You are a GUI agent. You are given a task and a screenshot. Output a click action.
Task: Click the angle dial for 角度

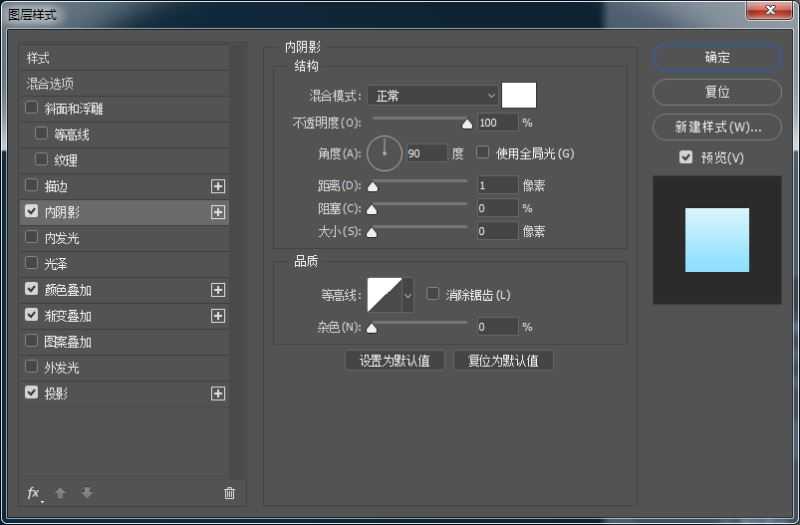point(384,153)
